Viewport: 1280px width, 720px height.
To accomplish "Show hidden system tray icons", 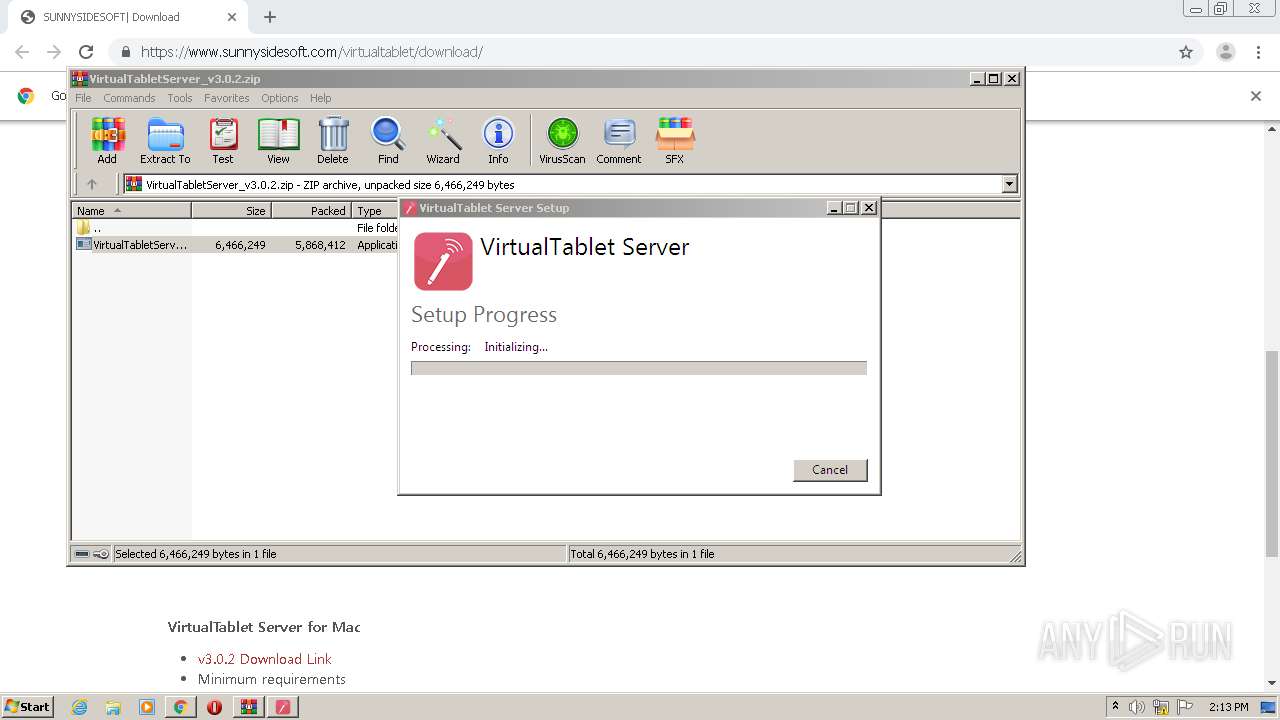I will coord(1116,706).
